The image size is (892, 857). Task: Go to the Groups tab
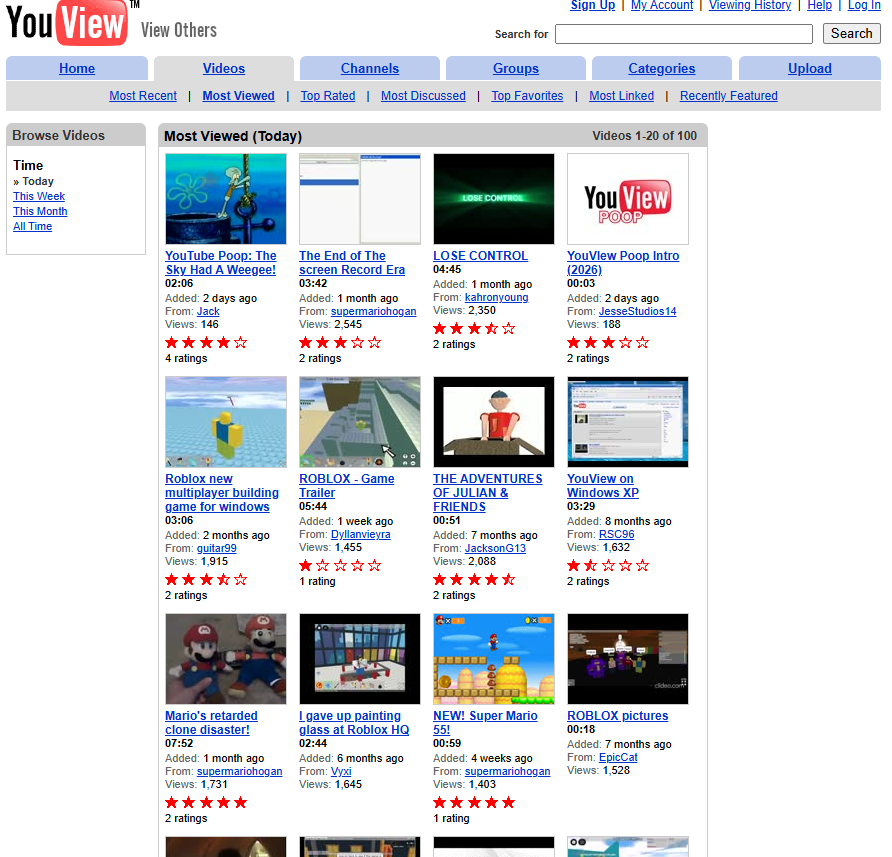[515, 68]
